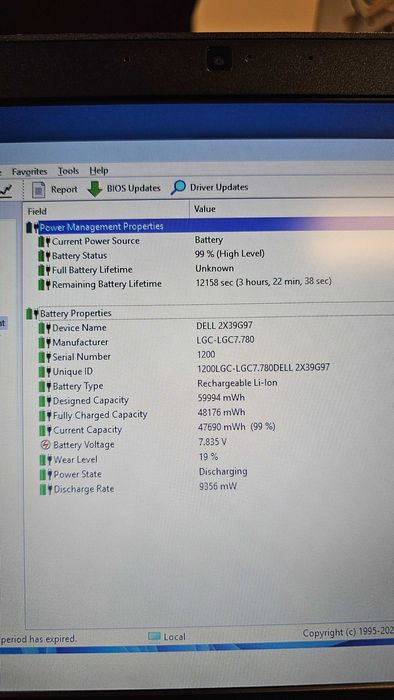The width and height of the screenshot is (394, 700).
Task: Click the value 1200LGC-LGC7.780DELL 2X39G97
Action: [264, 368]
